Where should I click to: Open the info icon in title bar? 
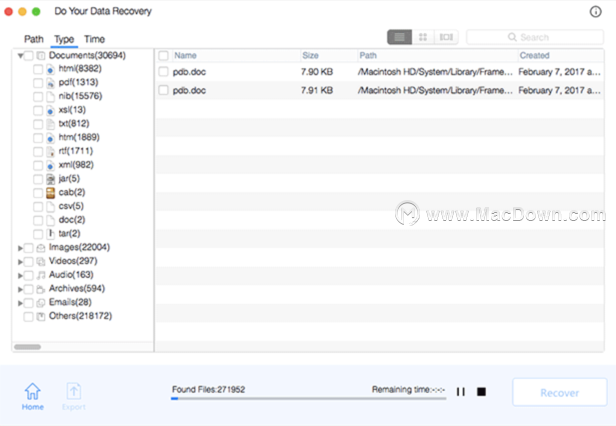coord(596,12)
